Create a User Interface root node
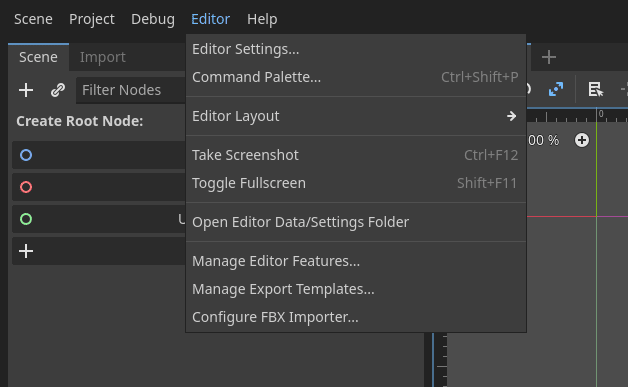 tap(99, 219)
